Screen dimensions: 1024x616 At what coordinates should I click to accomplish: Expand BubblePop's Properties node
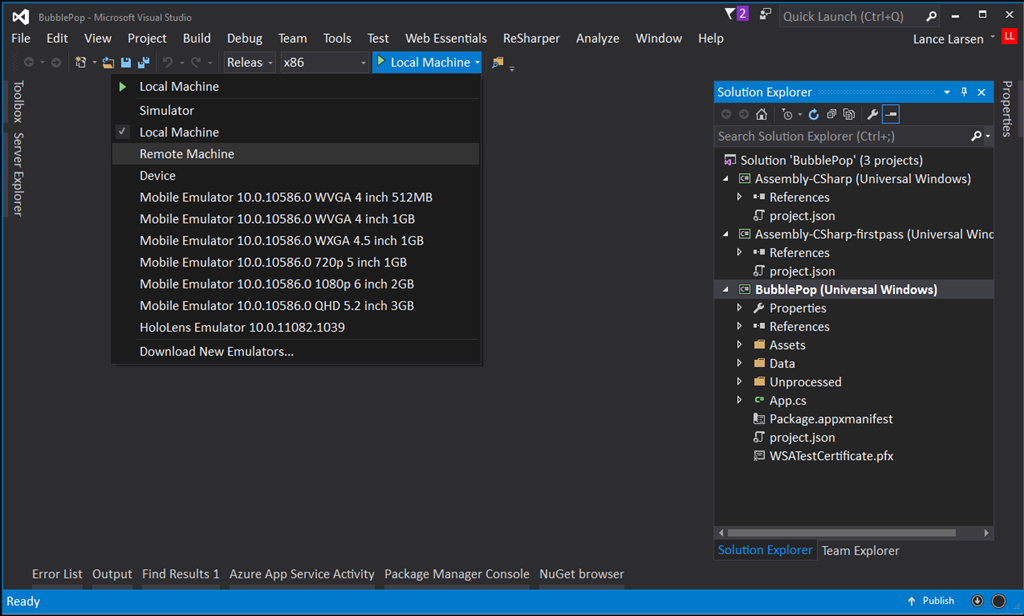tap(739, 308)
